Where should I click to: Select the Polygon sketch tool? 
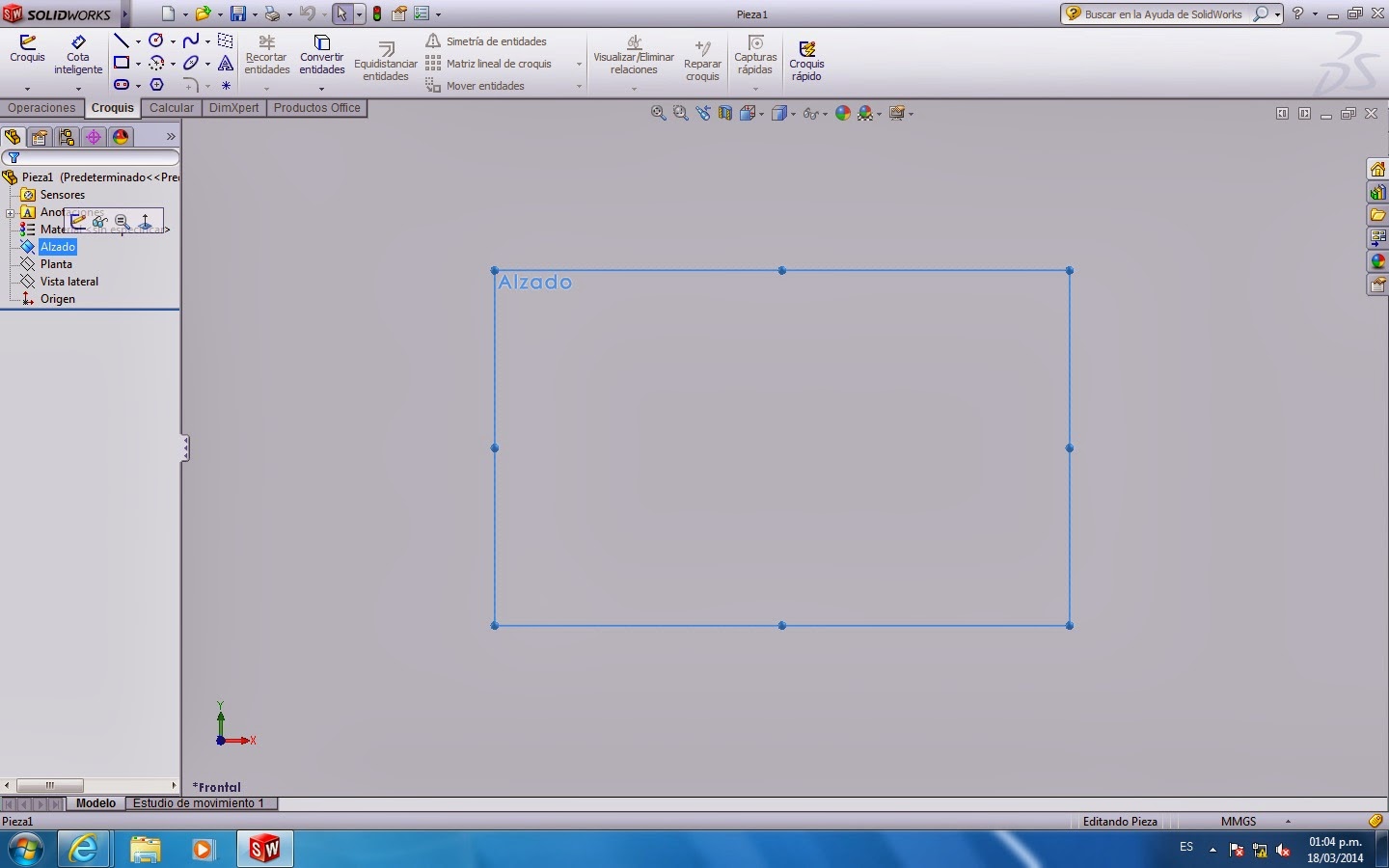pyautogui.click(x=157, y=85)
